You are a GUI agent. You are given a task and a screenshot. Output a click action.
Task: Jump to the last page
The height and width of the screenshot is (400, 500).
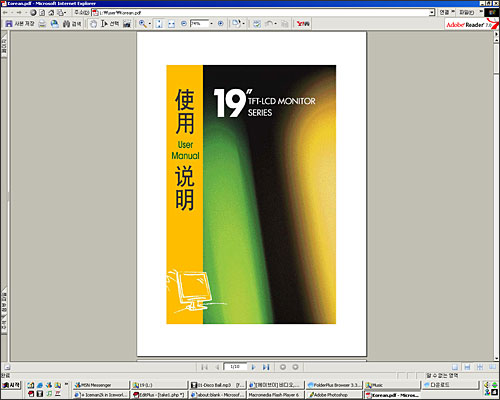(266, 367)
